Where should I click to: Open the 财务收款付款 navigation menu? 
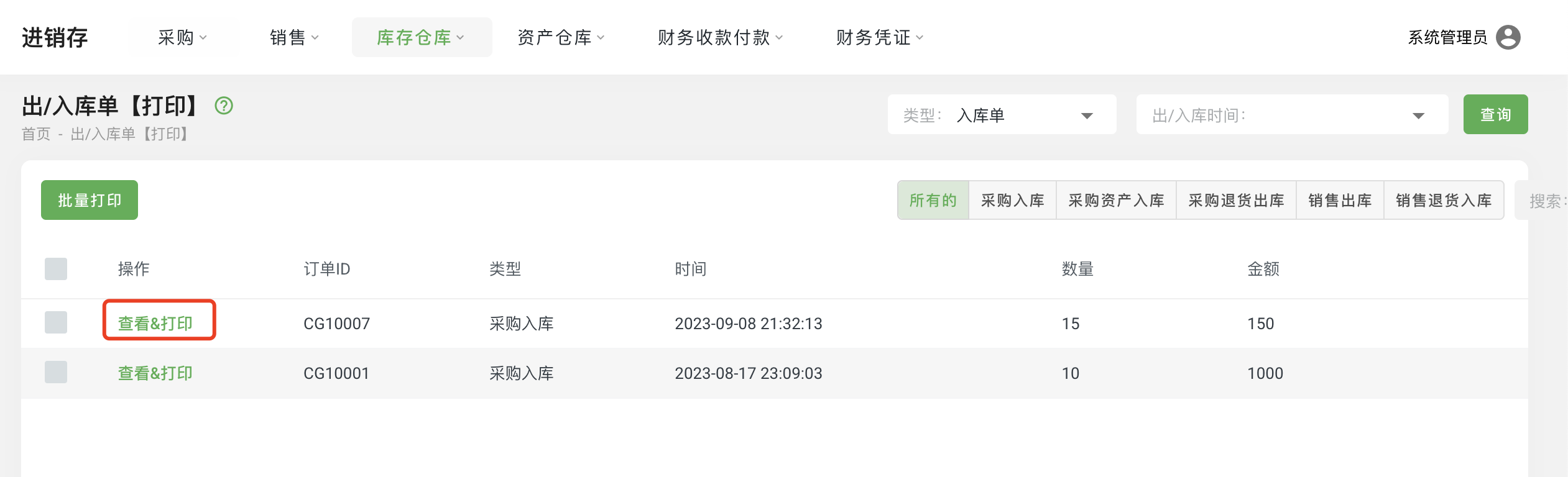pos(720,37)
